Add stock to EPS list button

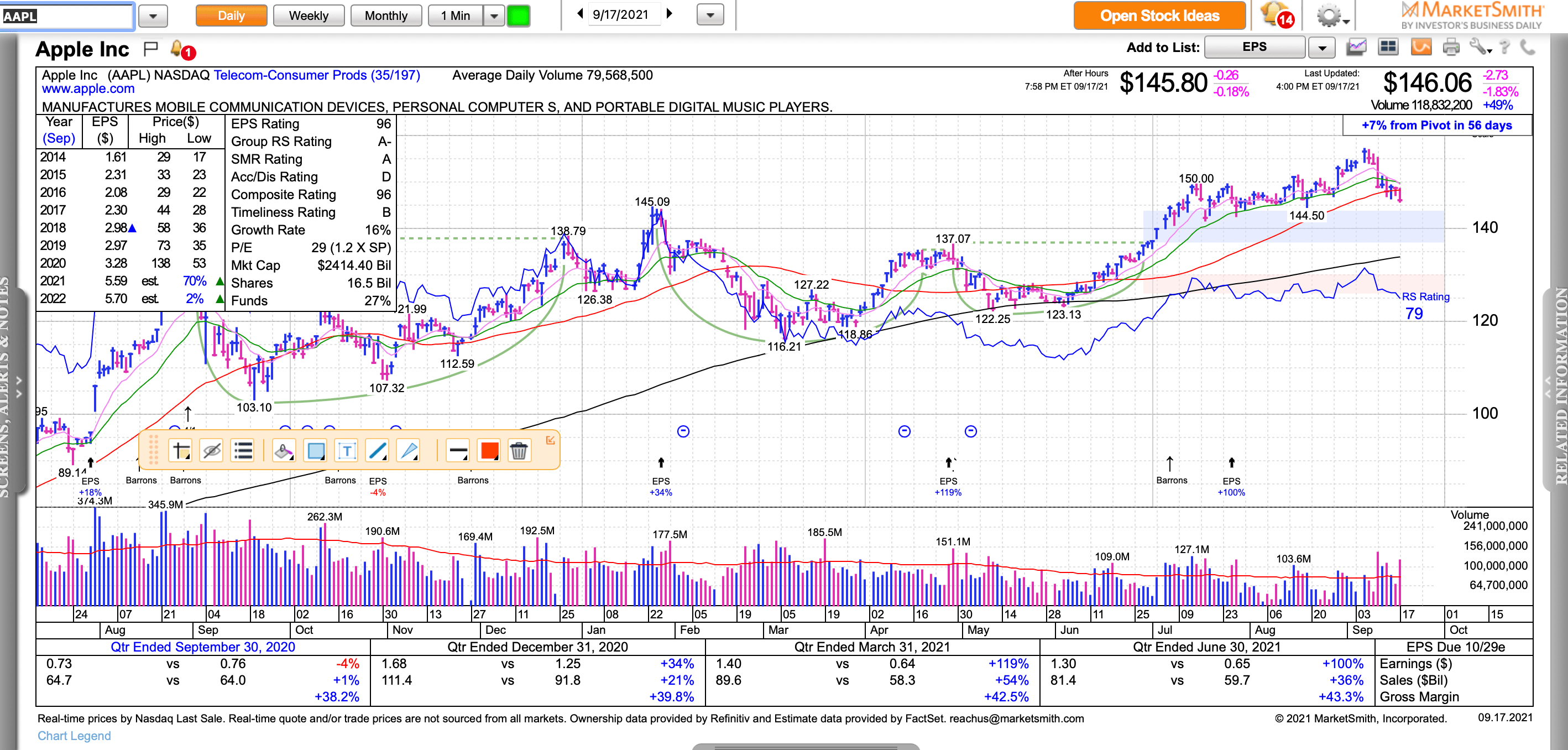(1255, 47)
